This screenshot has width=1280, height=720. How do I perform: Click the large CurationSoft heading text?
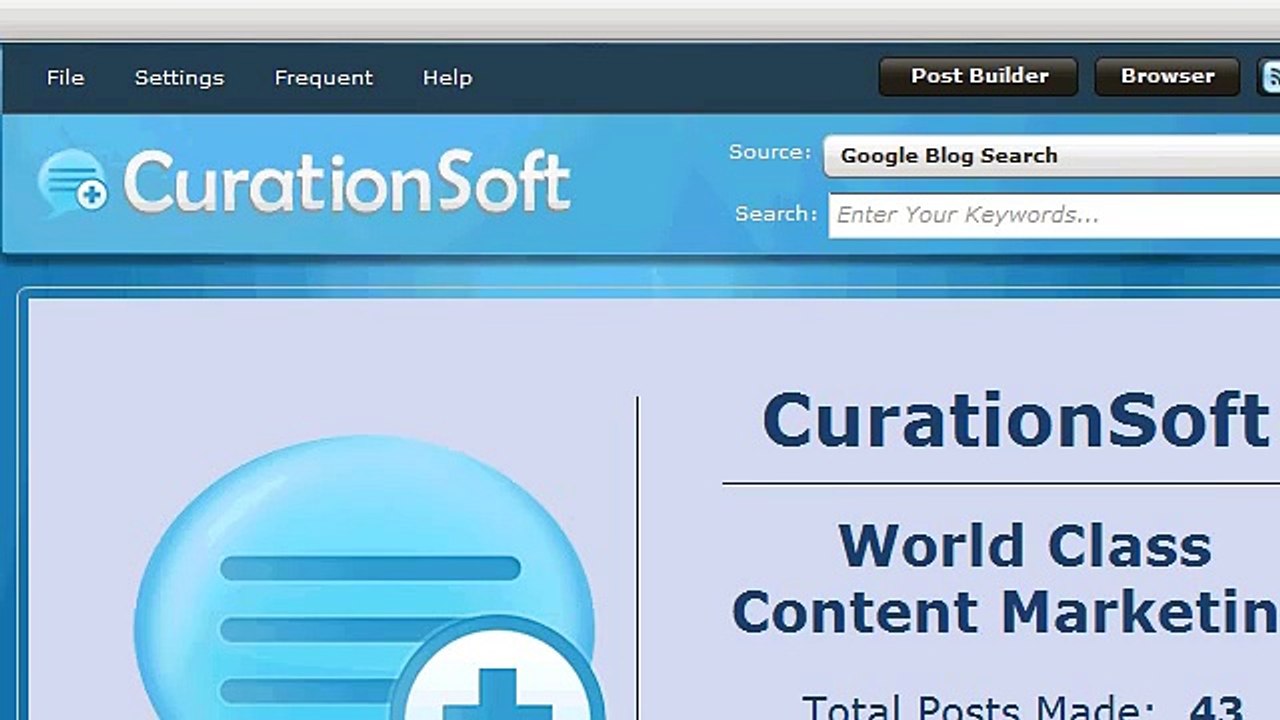click(1016, 420)
